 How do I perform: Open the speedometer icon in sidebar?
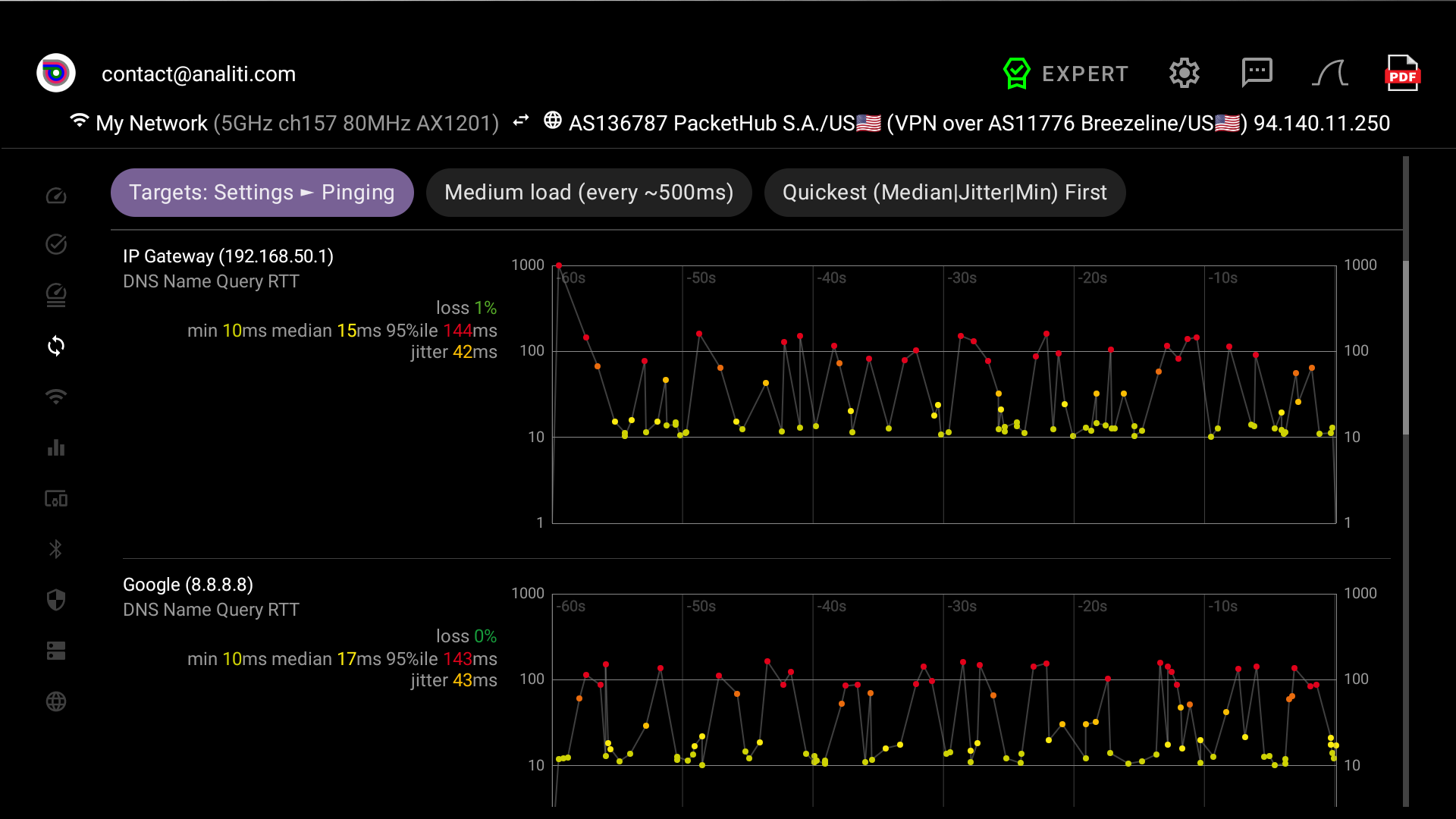(x=56, y=196)
